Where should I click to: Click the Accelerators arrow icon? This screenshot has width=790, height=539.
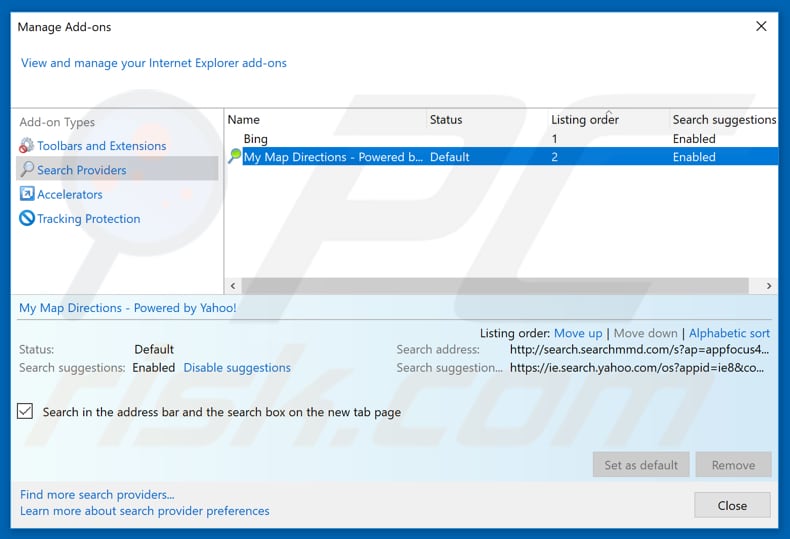point(27,193)
